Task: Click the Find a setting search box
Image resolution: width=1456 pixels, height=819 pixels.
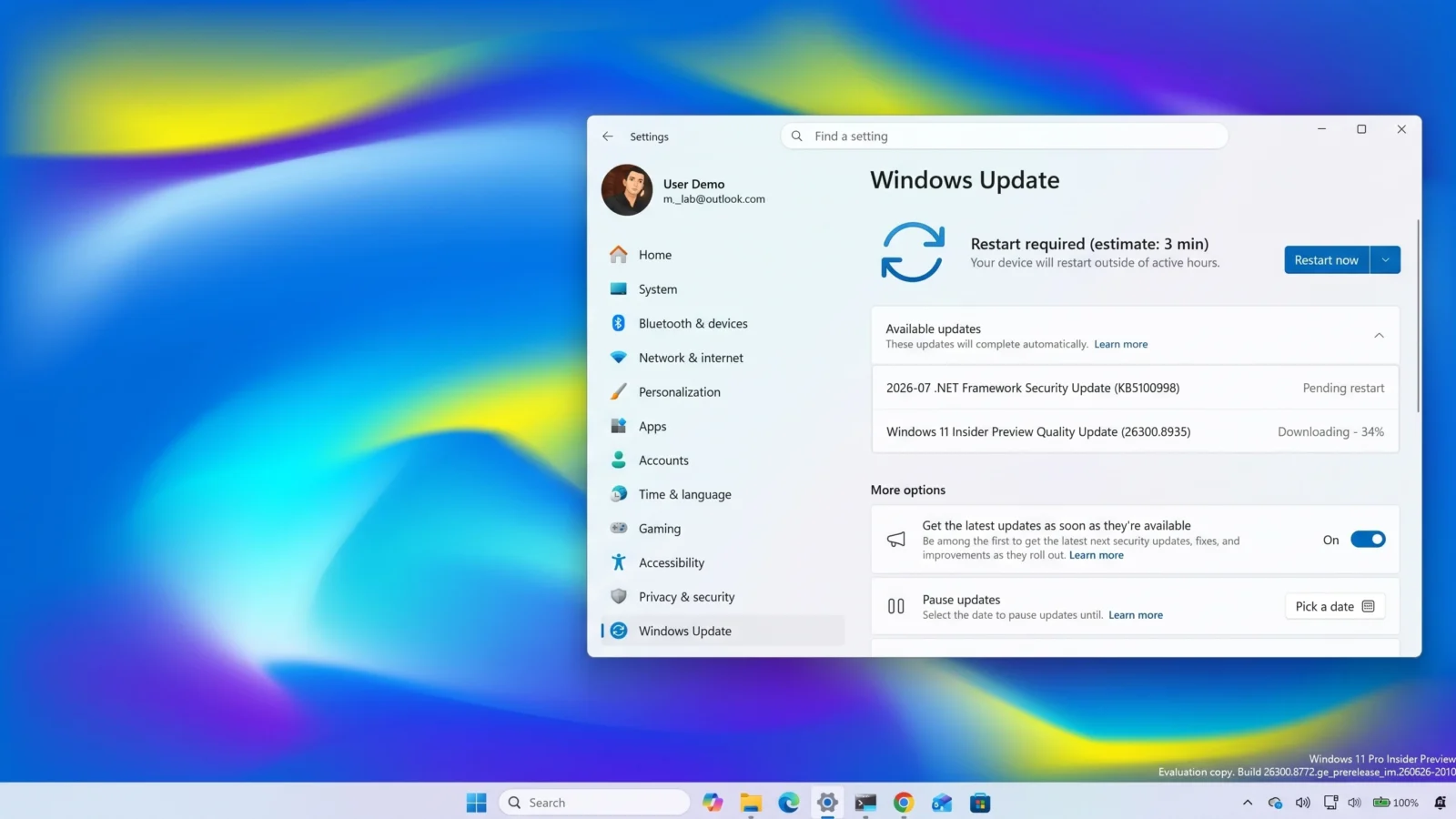Action: tap(1004, 136)
